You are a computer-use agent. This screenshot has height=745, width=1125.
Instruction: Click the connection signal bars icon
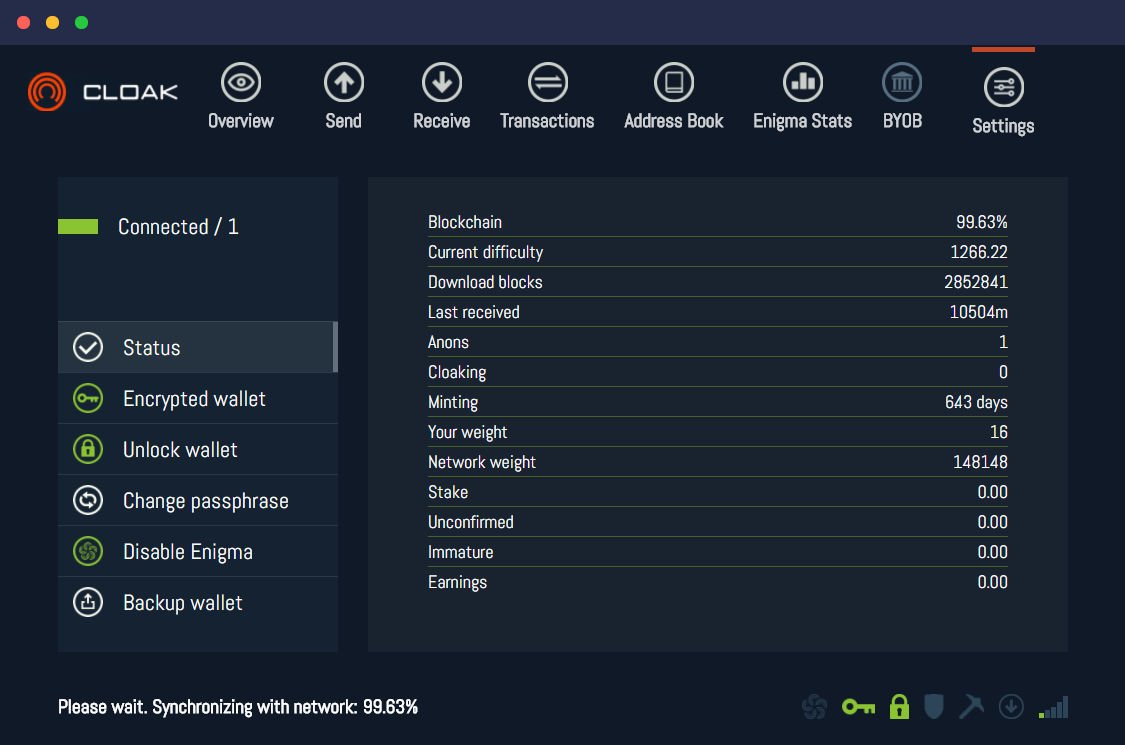tap(1053, 707)
